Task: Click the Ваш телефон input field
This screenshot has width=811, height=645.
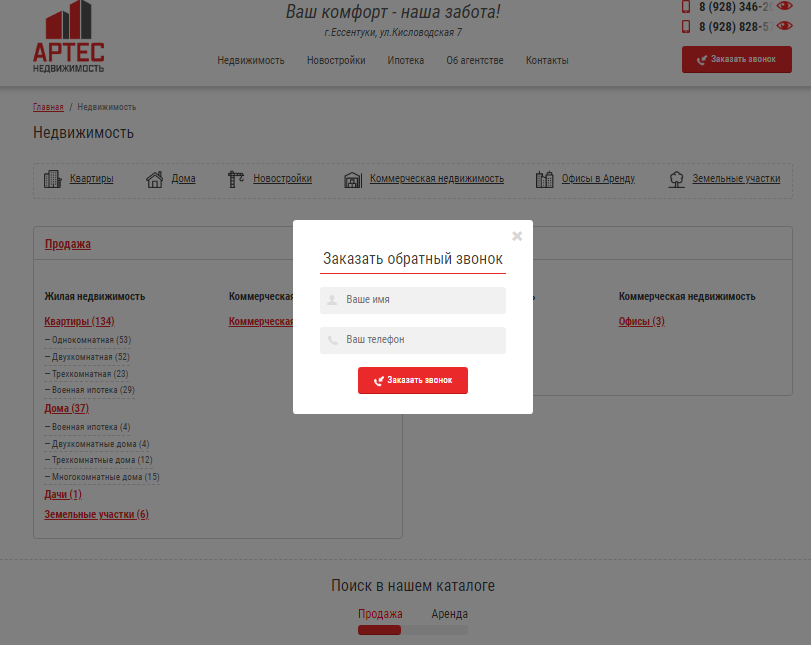Action: pos(413,340)
